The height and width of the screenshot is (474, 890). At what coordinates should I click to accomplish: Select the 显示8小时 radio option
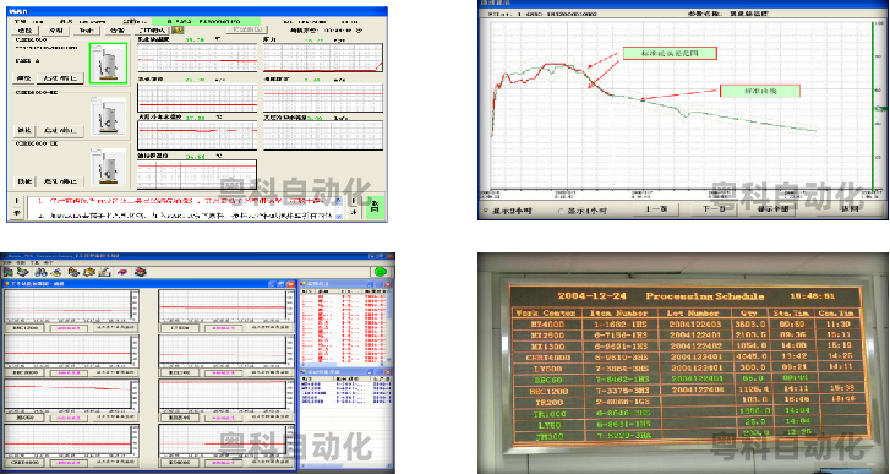[487, 211]
